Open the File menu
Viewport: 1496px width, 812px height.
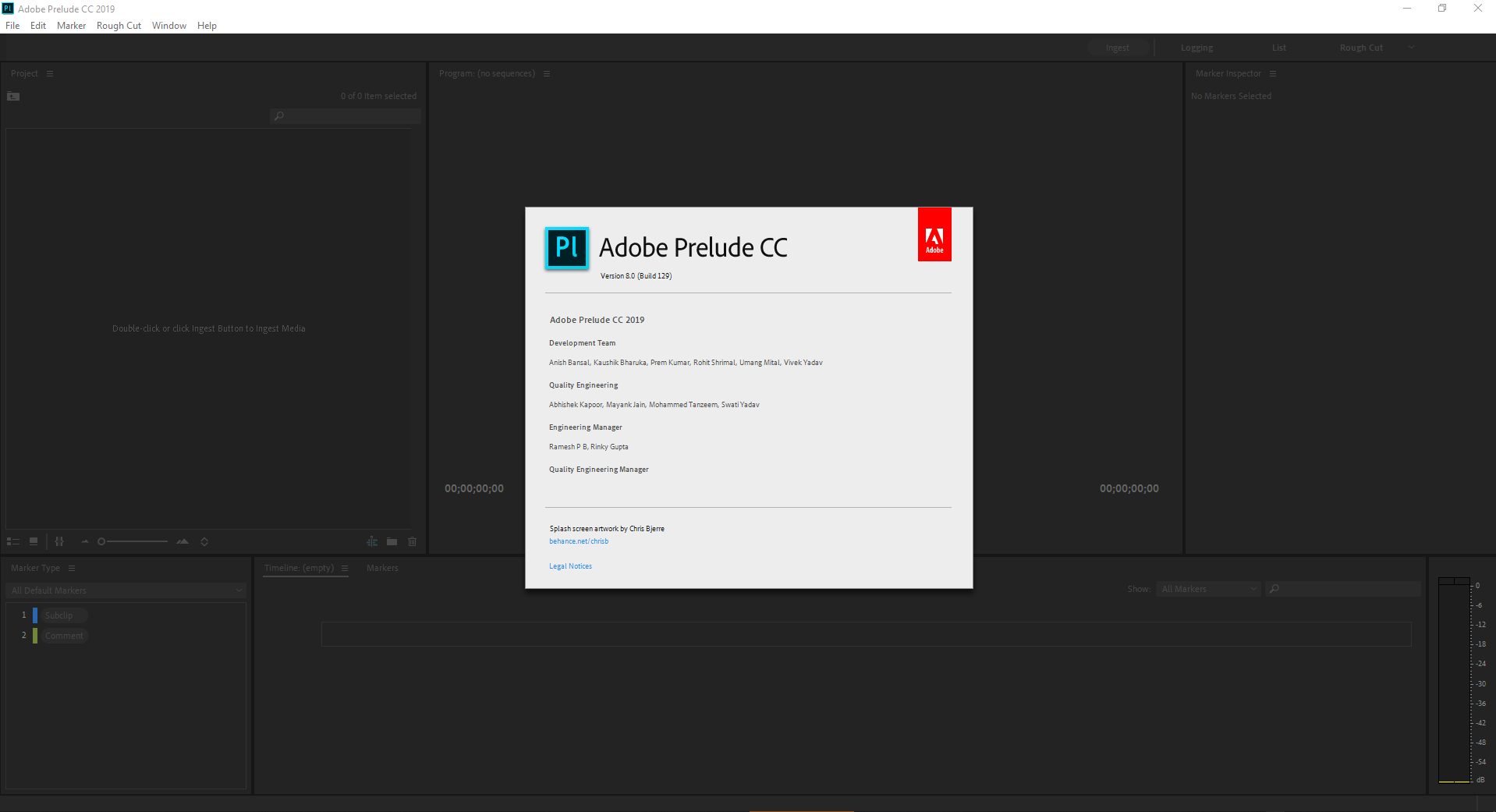(x=12, y=26)
